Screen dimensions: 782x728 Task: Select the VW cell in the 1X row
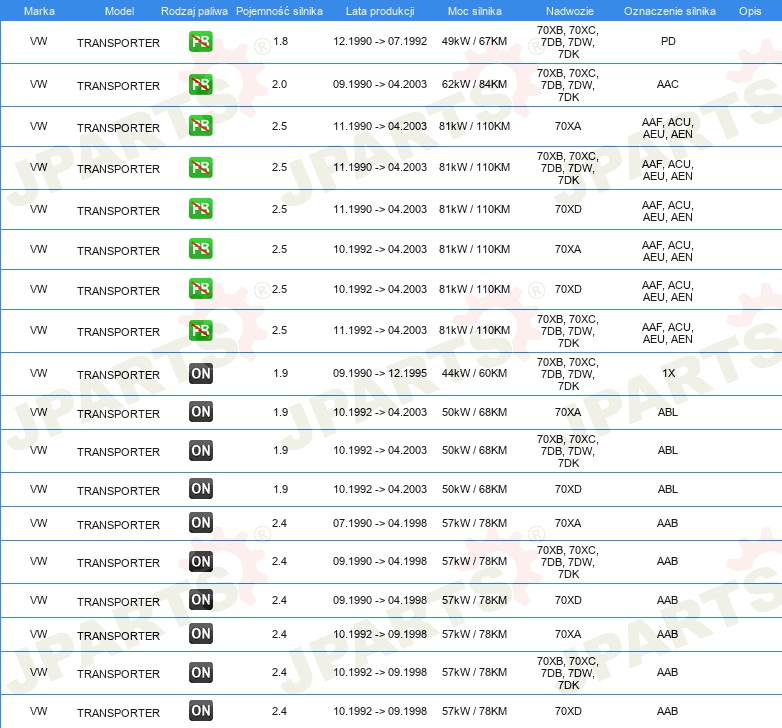click(x=38, y=373)
